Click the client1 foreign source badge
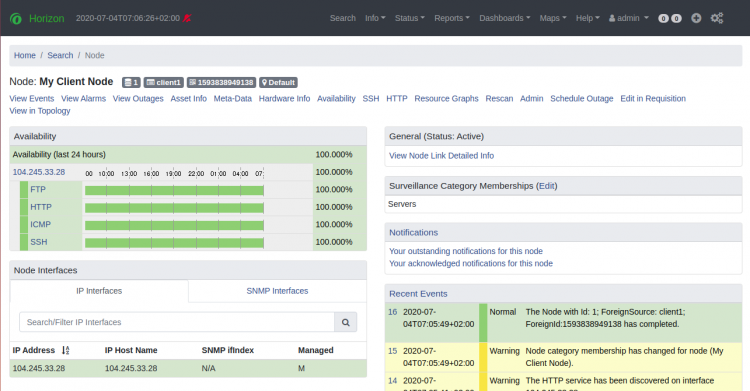Screen dimensions: 750x391 pyautogui.click(x=164, y=82)
